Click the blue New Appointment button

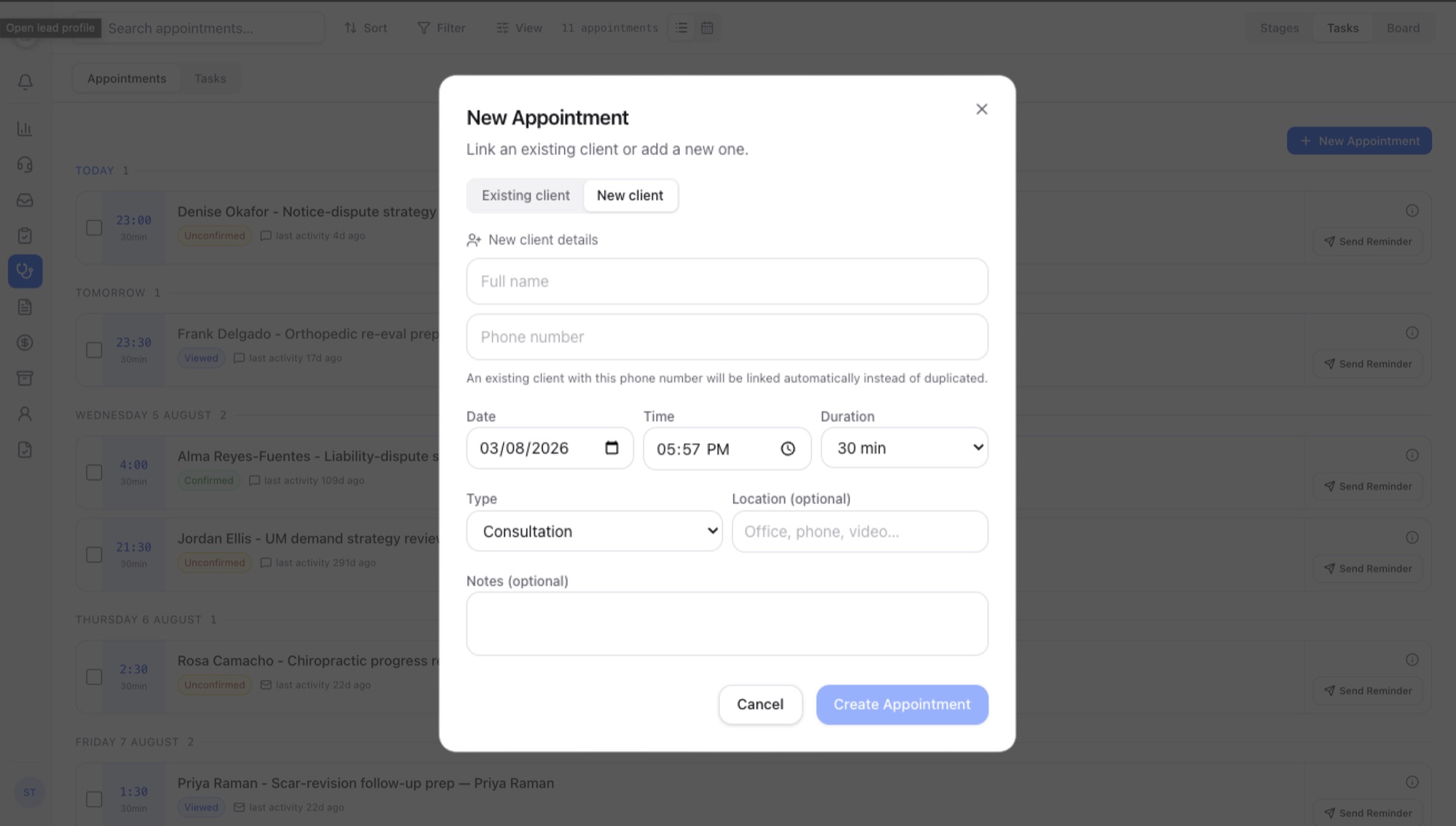1359,141
